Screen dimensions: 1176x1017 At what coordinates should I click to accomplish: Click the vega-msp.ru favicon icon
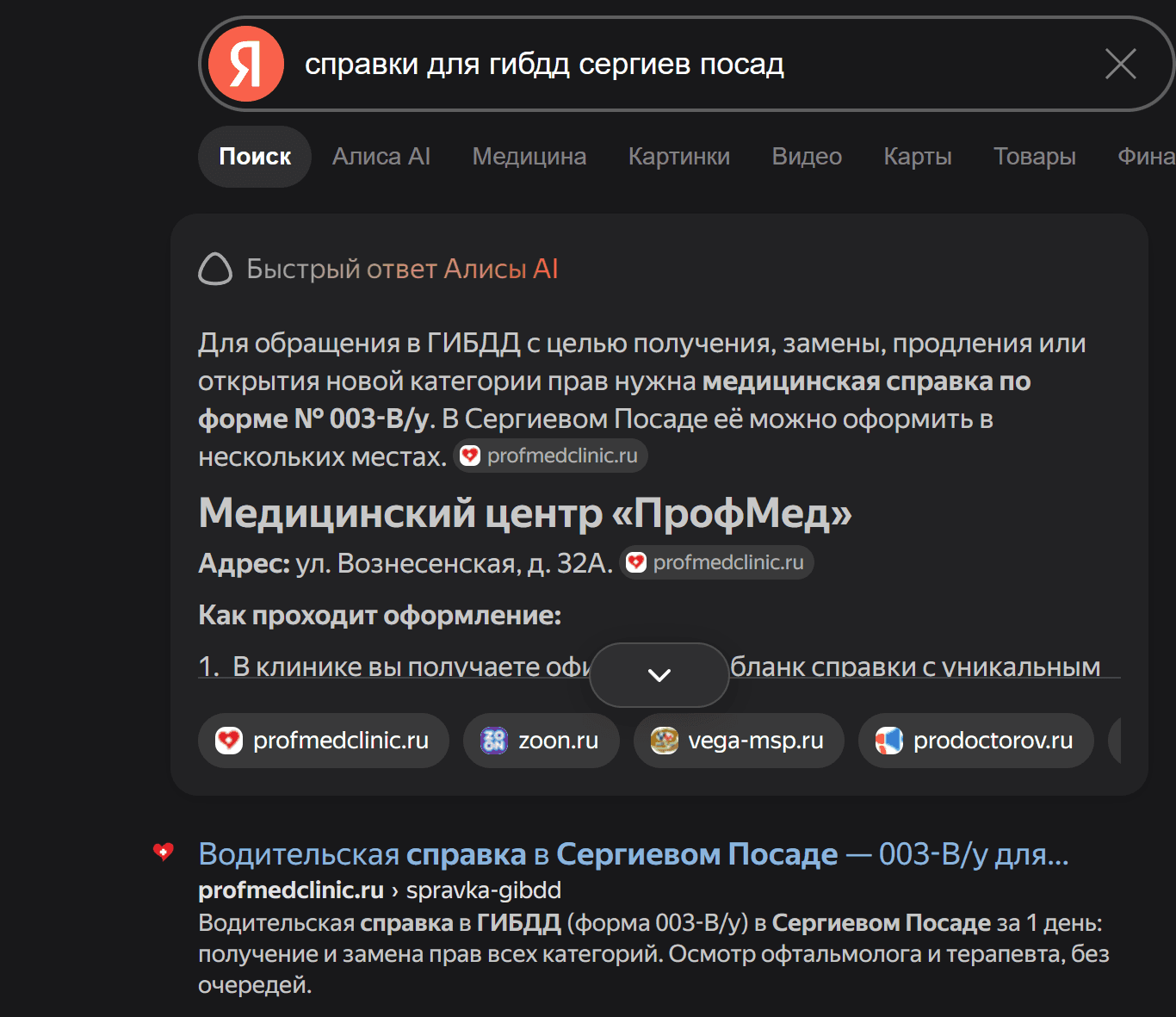tap(665, 741)
